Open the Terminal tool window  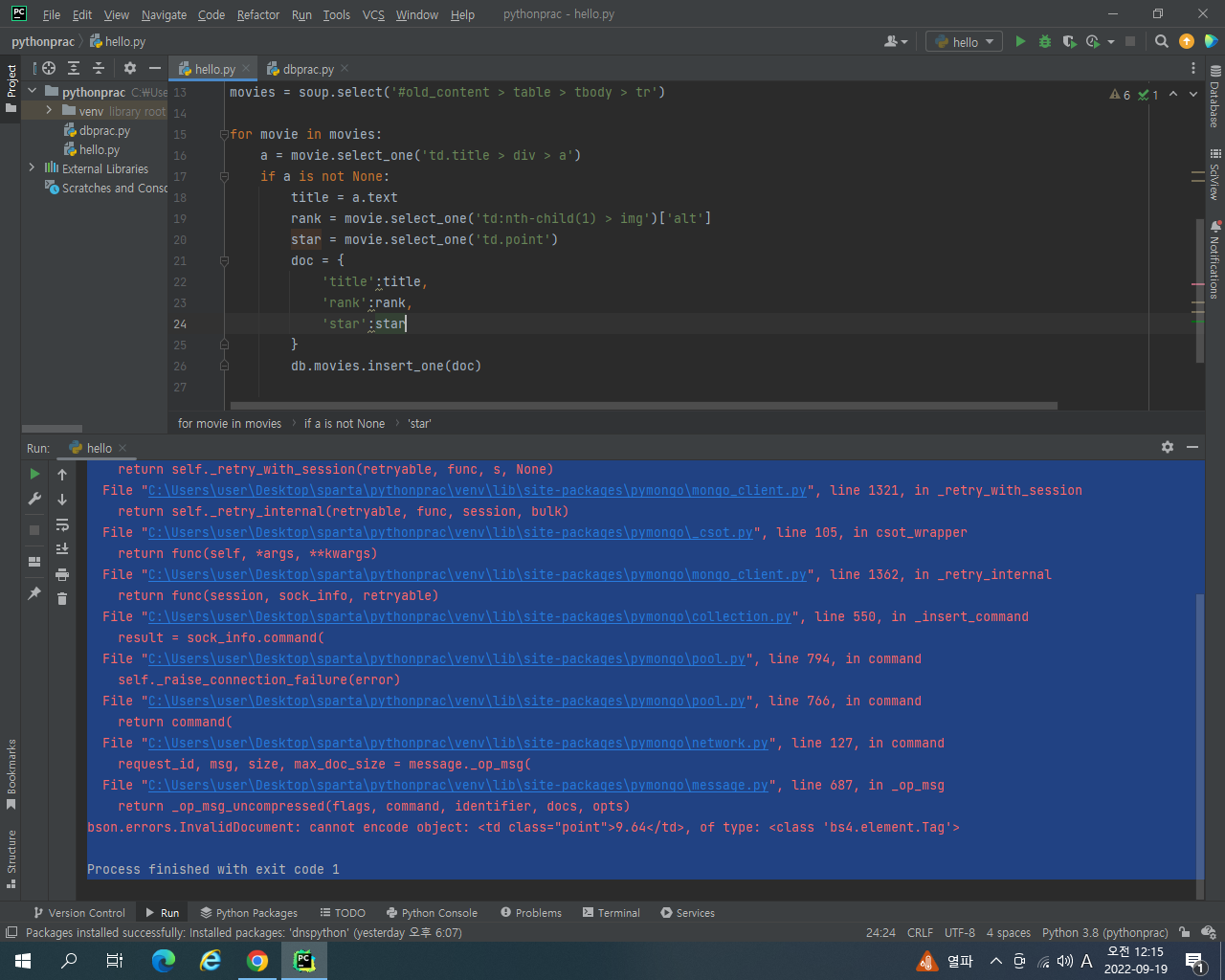point(611,912)
